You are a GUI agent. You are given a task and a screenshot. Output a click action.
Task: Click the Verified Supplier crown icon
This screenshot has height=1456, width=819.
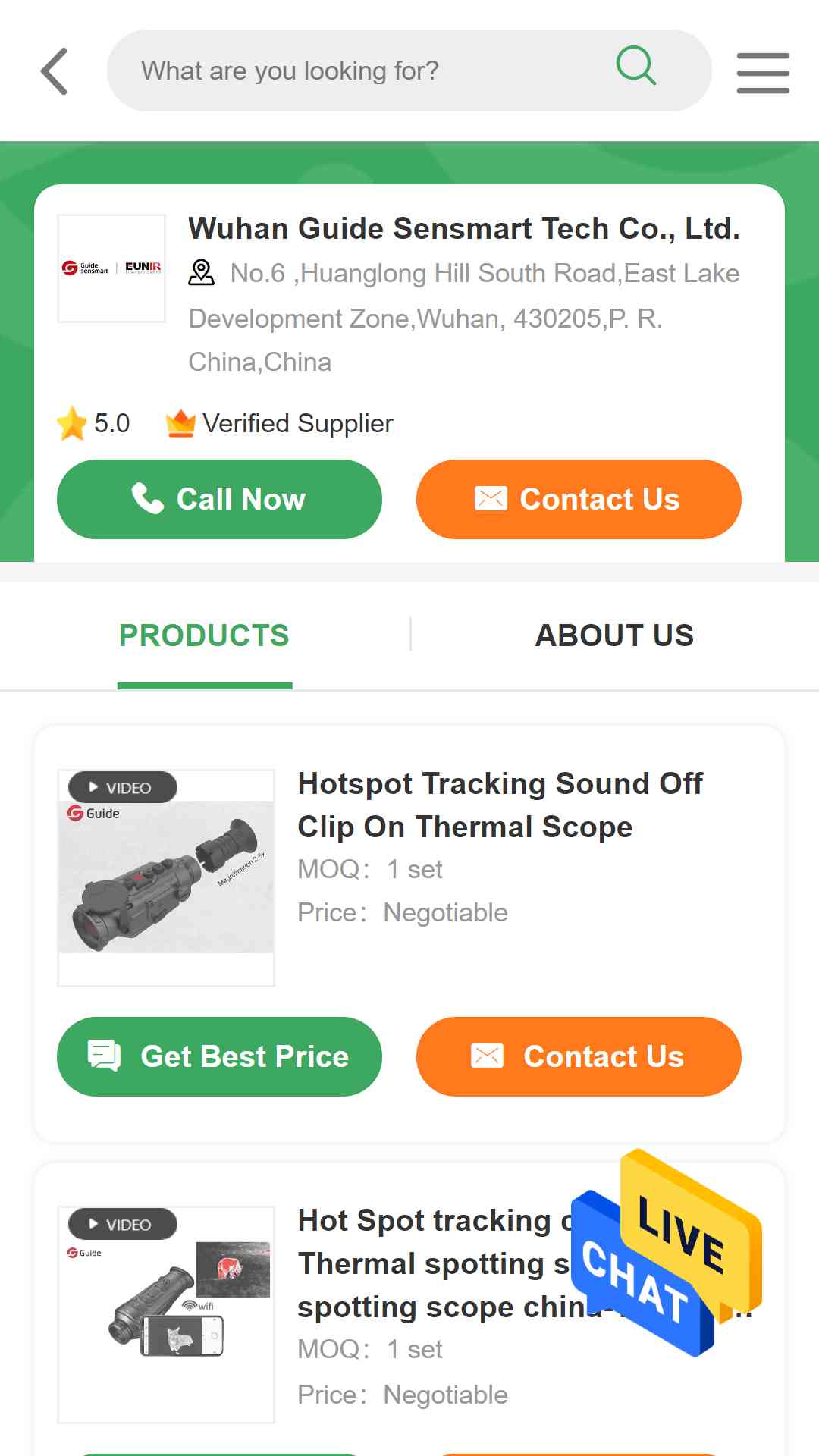pos(180,423)
